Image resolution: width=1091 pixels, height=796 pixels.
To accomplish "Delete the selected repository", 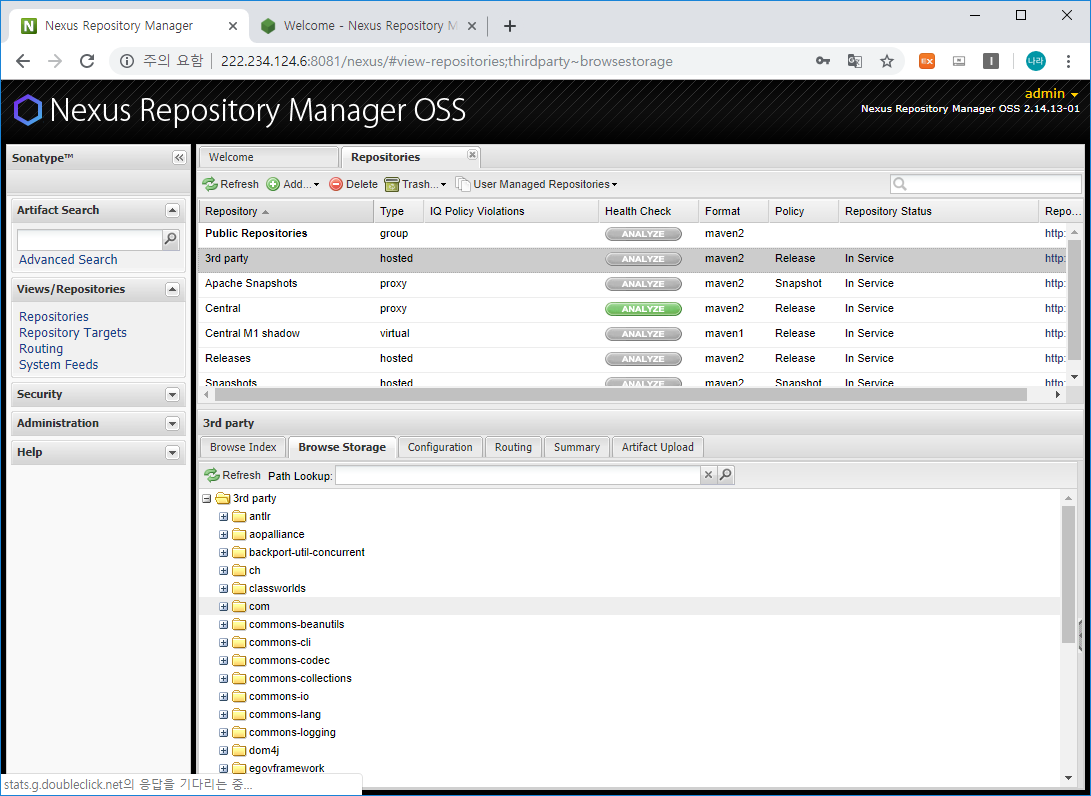I will click(x=353, y=184).
